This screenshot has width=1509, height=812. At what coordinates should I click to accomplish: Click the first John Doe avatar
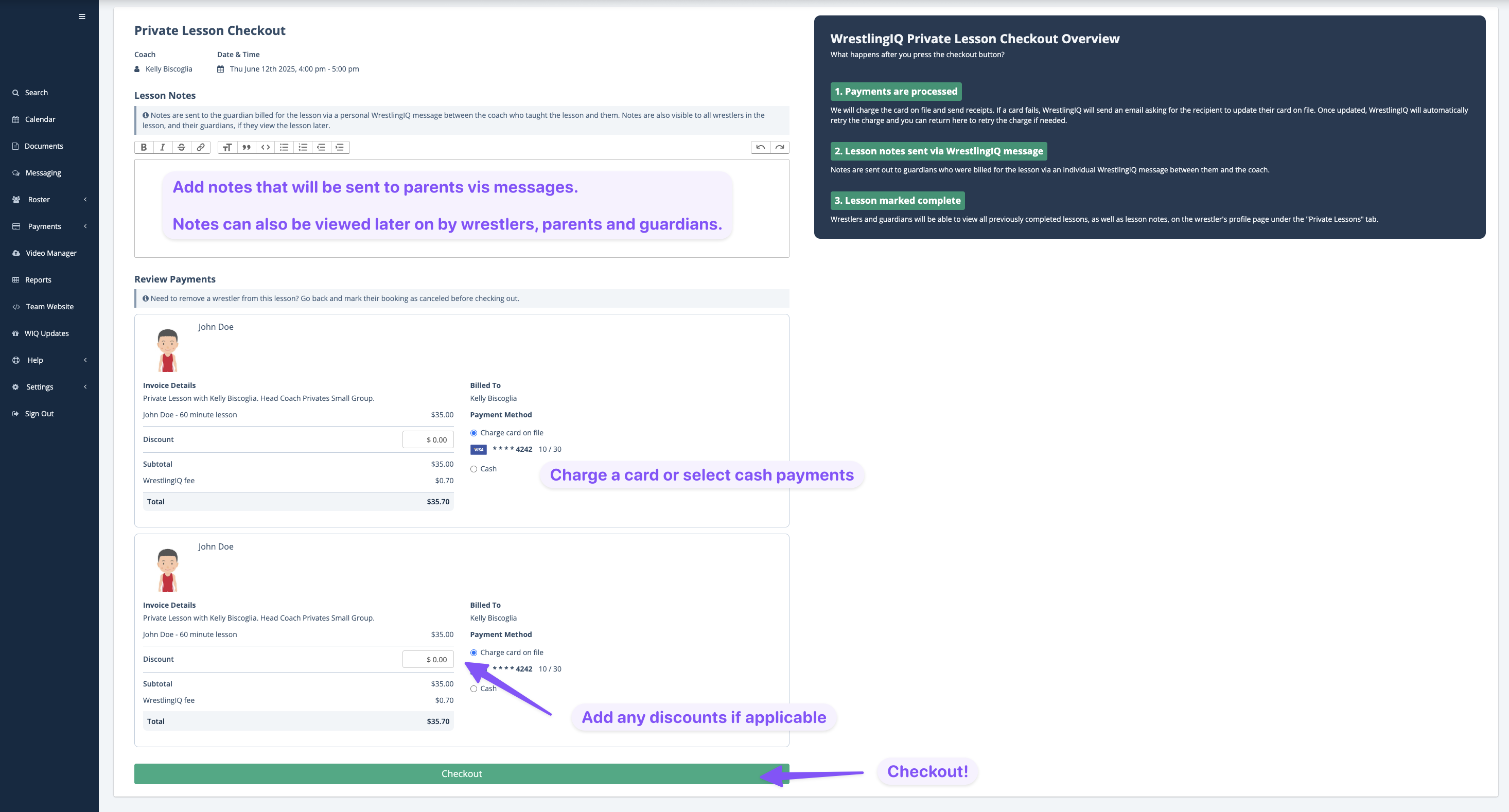point(168,350)
